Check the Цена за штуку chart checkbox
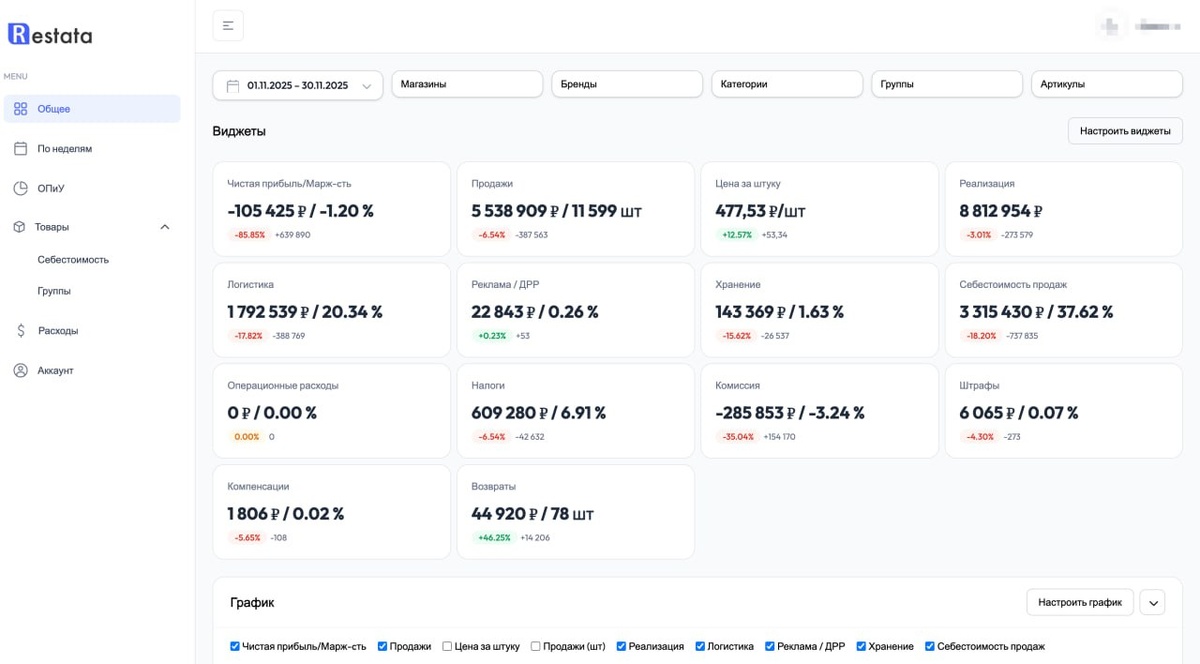The height and width of the screenshot is (664, 1200). pos(447,646)
